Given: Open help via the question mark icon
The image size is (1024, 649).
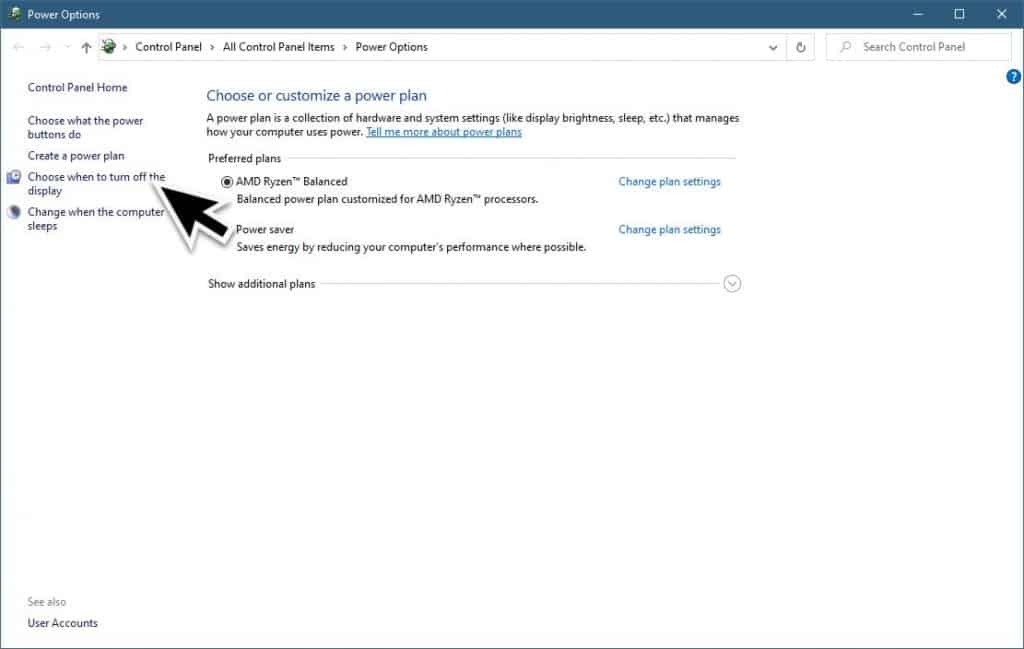Looking at the screenshot, I should [1013, 76].
